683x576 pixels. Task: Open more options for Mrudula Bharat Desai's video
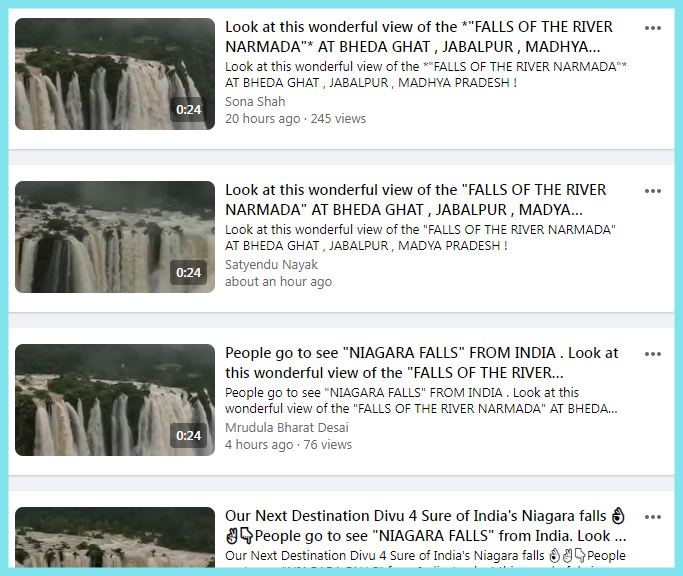(x=653, y=354)
